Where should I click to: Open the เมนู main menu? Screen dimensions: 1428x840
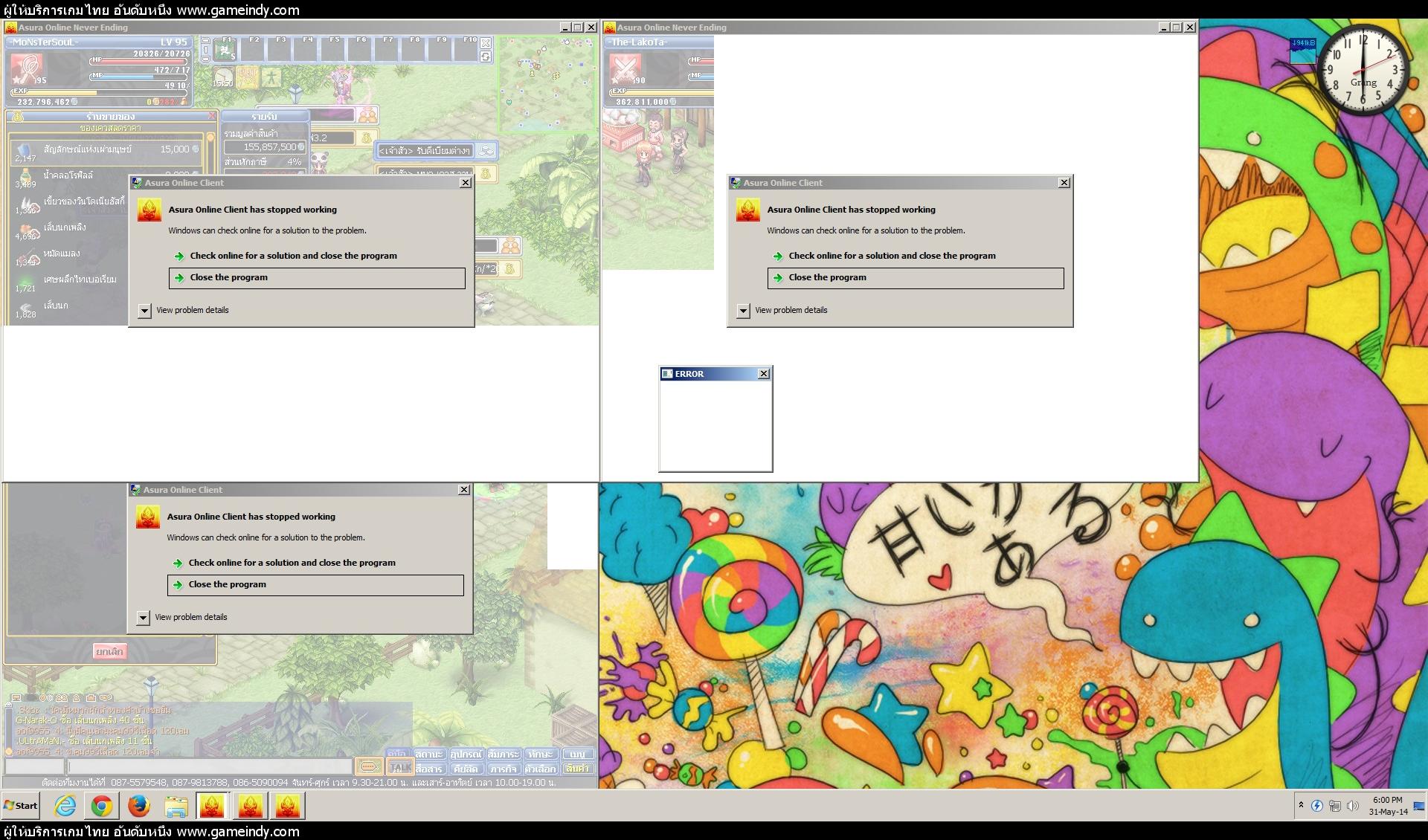tap(578, 754)
